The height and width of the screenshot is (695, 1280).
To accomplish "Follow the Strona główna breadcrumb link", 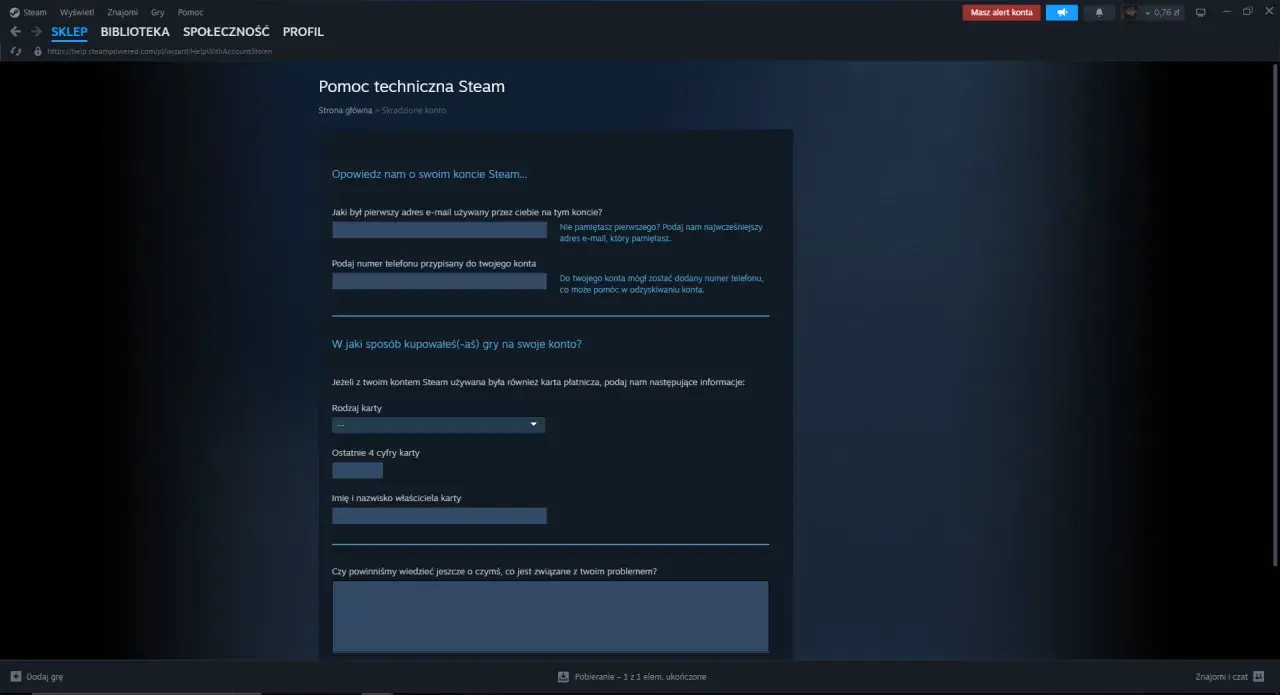I will 345,110.
